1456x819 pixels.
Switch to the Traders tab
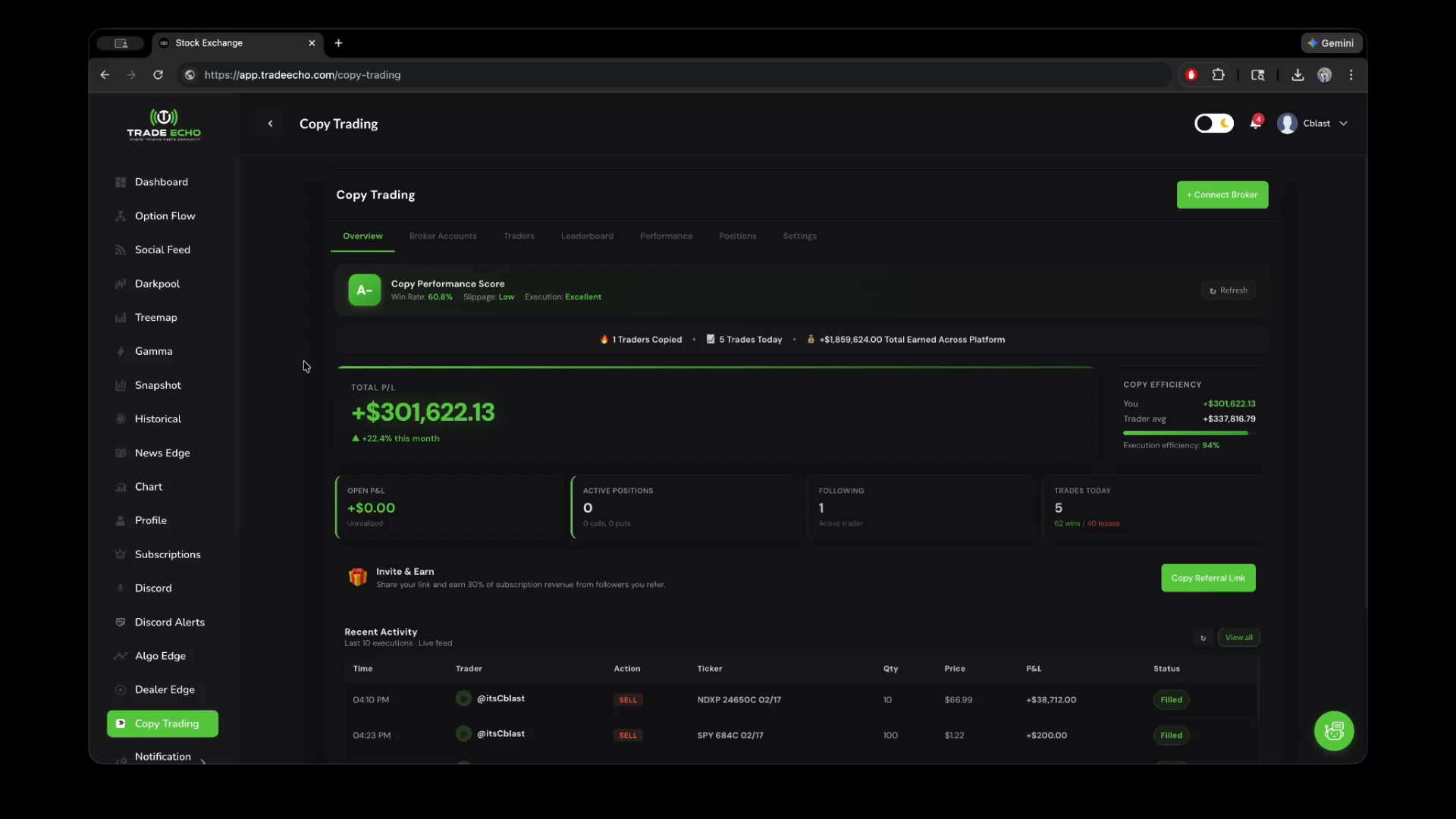coord(519,236)
